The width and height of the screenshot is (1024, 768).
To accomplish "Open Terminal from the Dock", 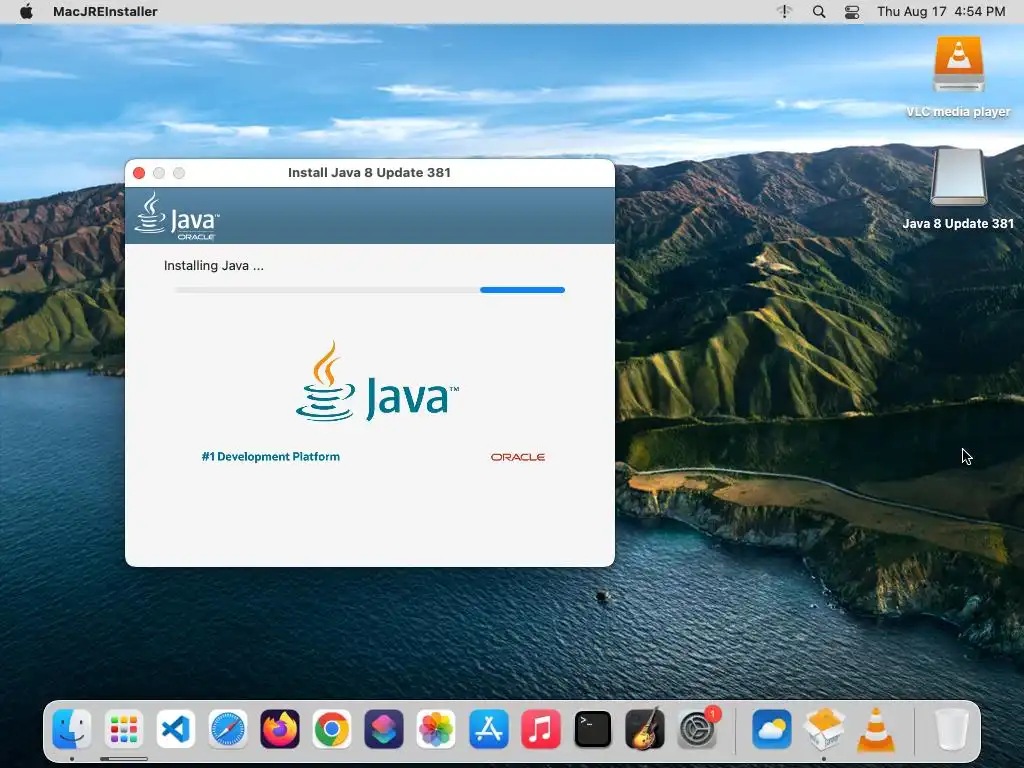I will [592, 729].
